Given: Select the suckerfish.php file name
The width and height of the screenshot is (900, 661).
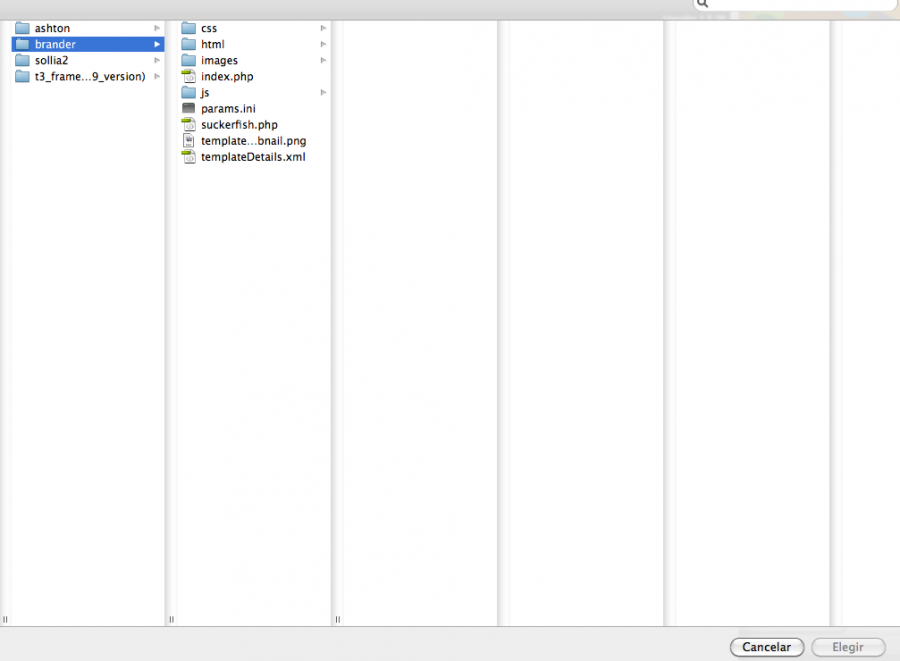Looking at the screenshot, I should pos(239,125).
